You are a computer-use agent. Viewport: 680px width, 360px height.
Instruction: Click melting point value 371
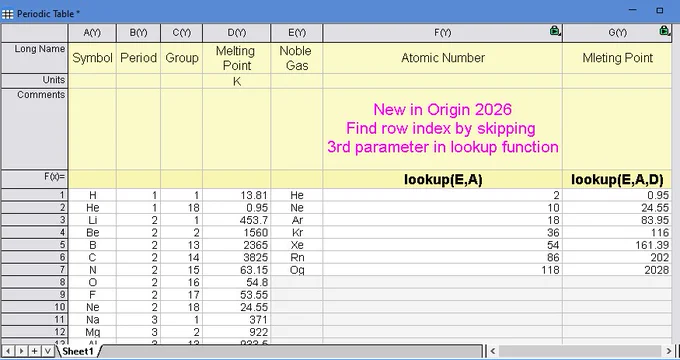click(x=236, y=320)
